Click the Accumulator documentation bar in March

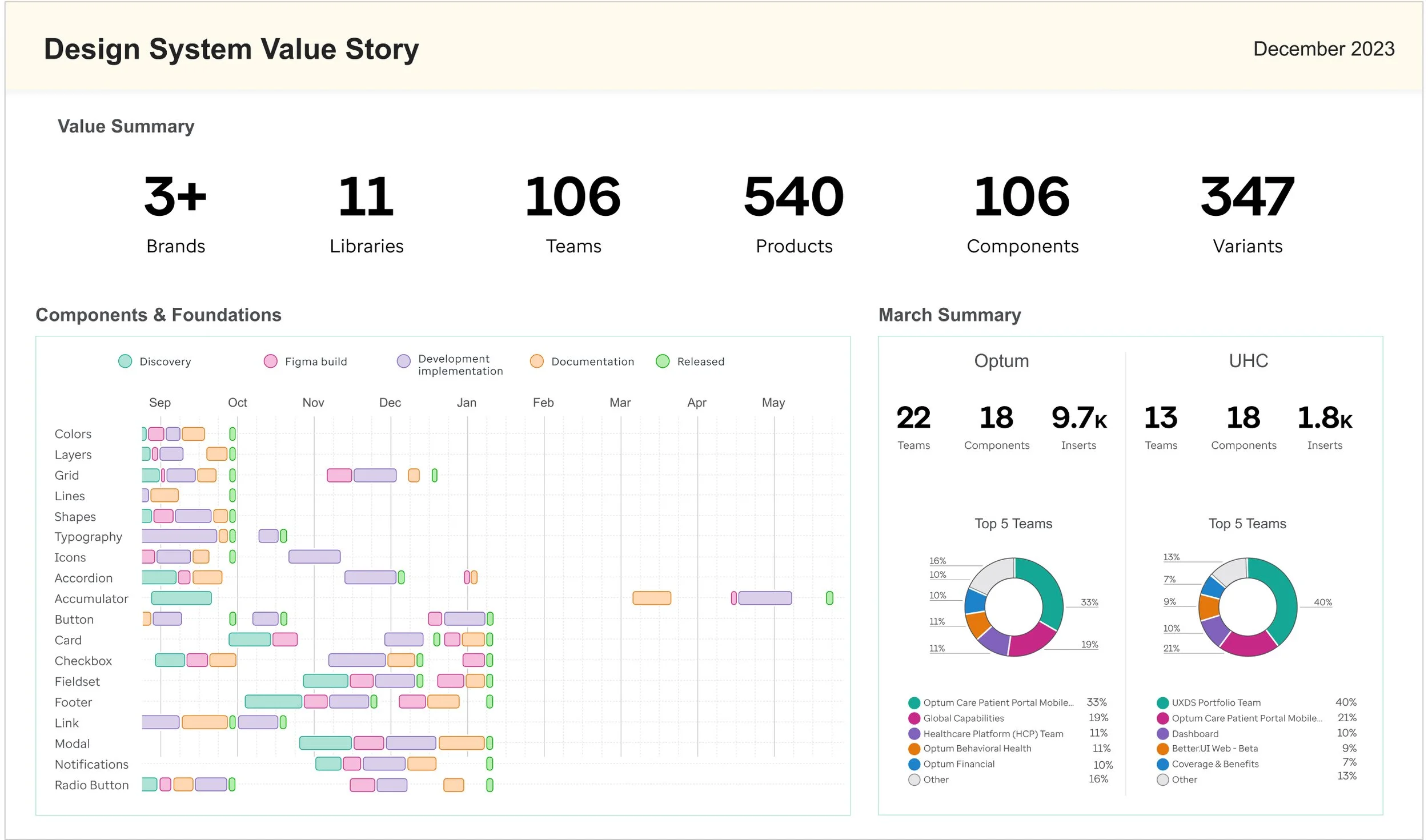[652, 598]
